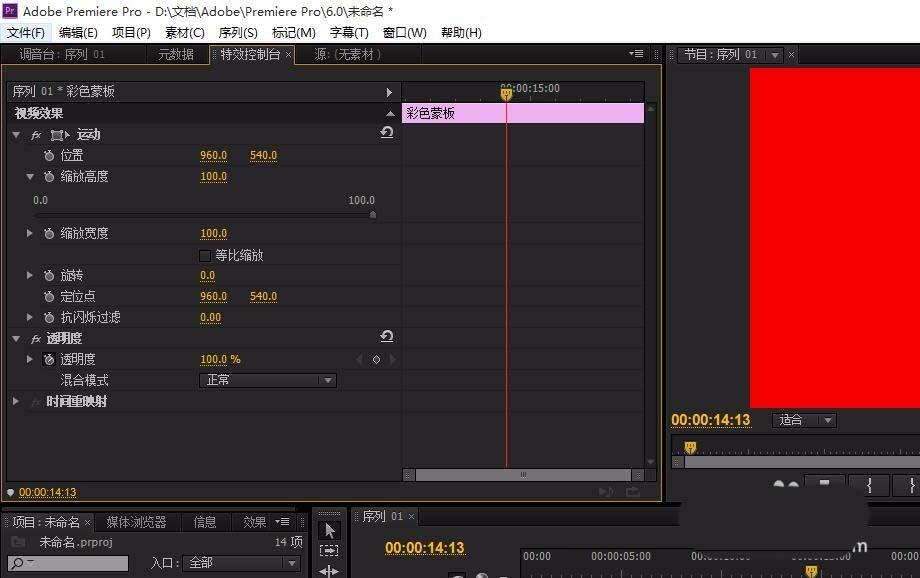Viewport: 920px width, 578px height.
Task: Click the program monitor timecode 00:00:14:13
Action: [x=710, y=420]
